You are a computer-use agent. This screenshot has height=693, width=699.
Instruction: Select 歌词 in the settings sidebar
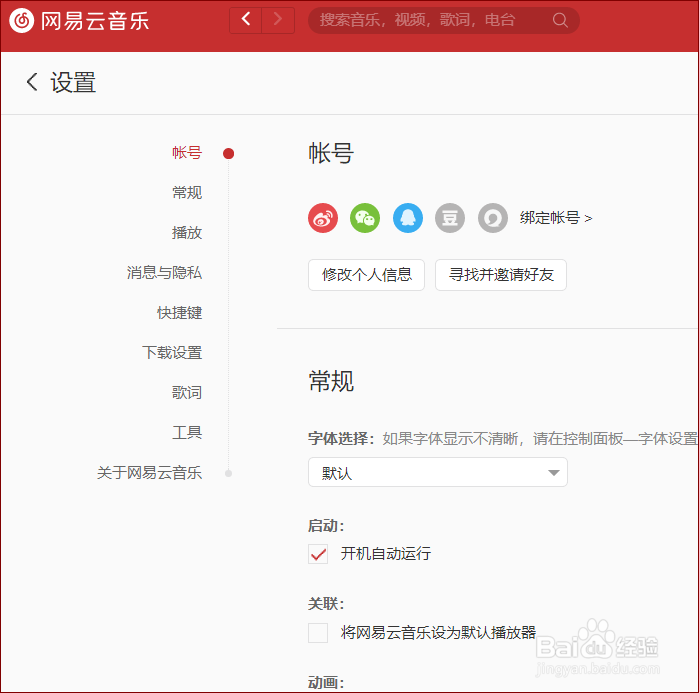pos(187,393)
